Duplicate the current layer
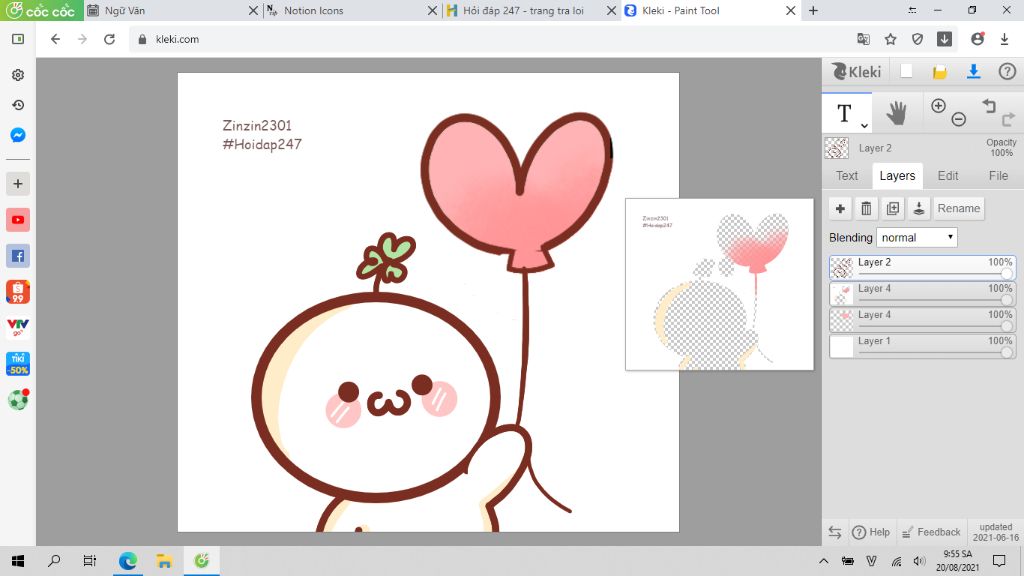1024x576 pixels. coord(893,209)
